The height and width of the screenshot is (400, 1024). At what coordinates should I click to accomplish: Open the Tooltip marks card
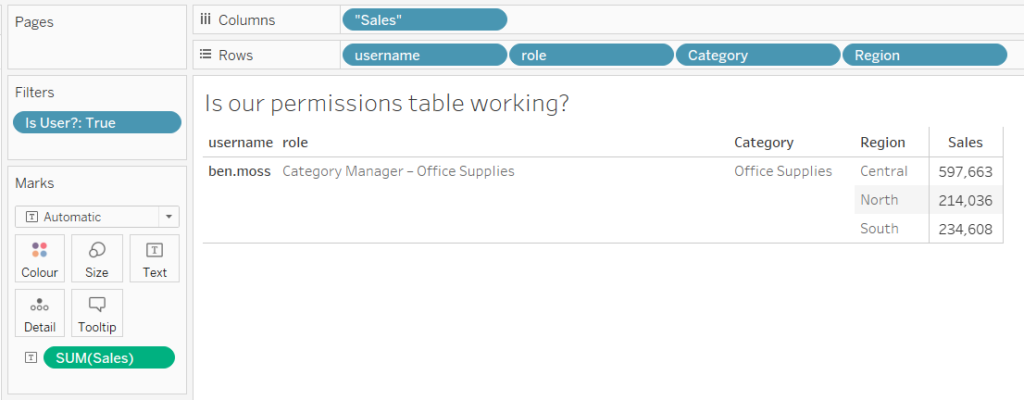tap(97, 313)
